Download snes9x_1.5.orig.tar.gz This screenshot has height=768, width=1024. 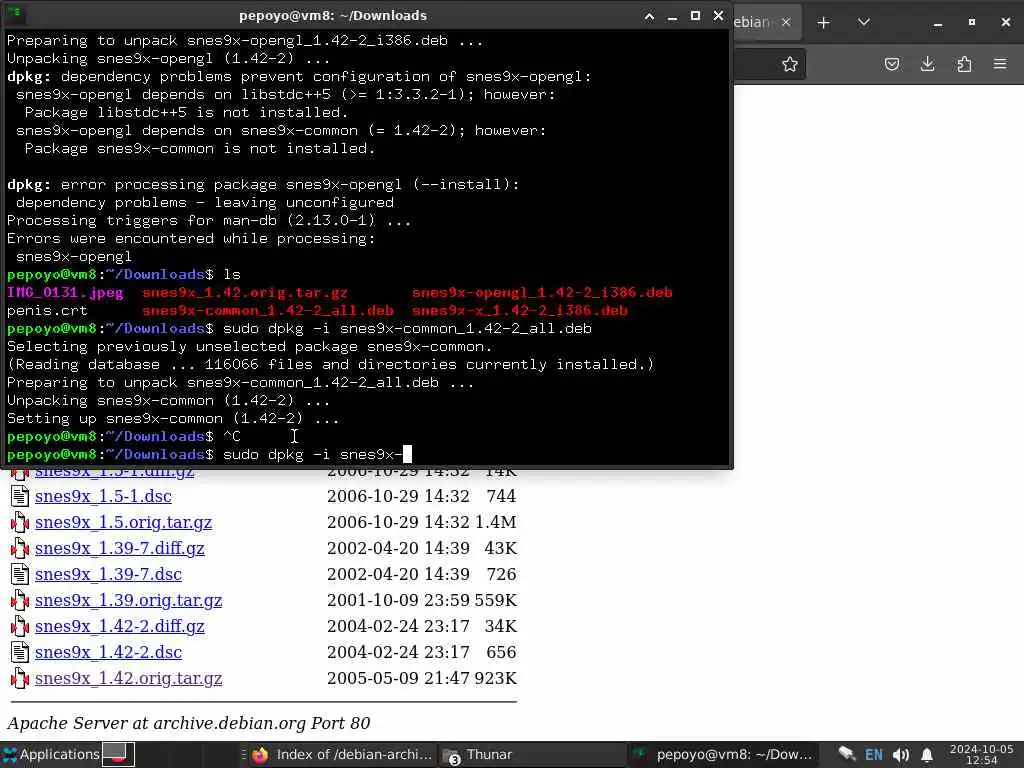click(x=123, y=522)
